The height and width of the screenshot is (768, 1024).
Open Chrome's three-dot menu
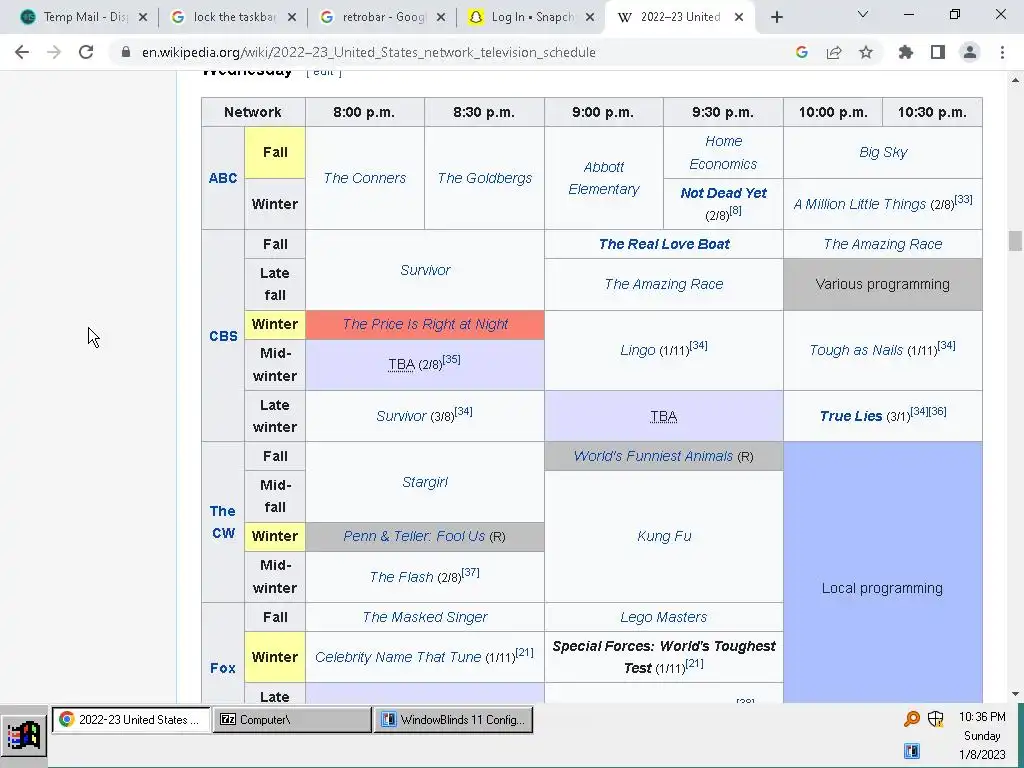[1002, 52]
